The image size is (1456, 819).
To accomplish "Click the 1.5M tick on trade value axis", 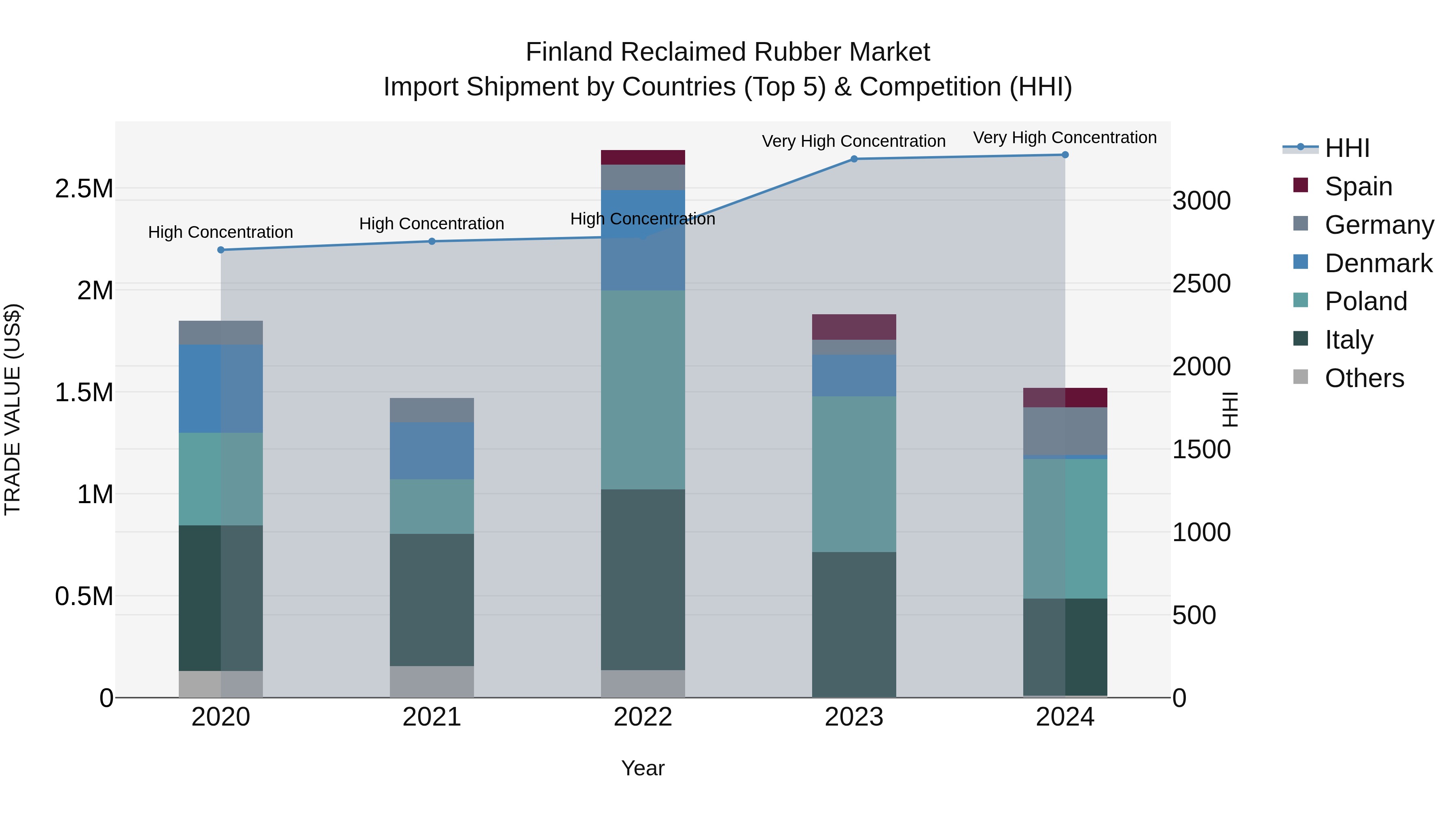I will (84, 392).
